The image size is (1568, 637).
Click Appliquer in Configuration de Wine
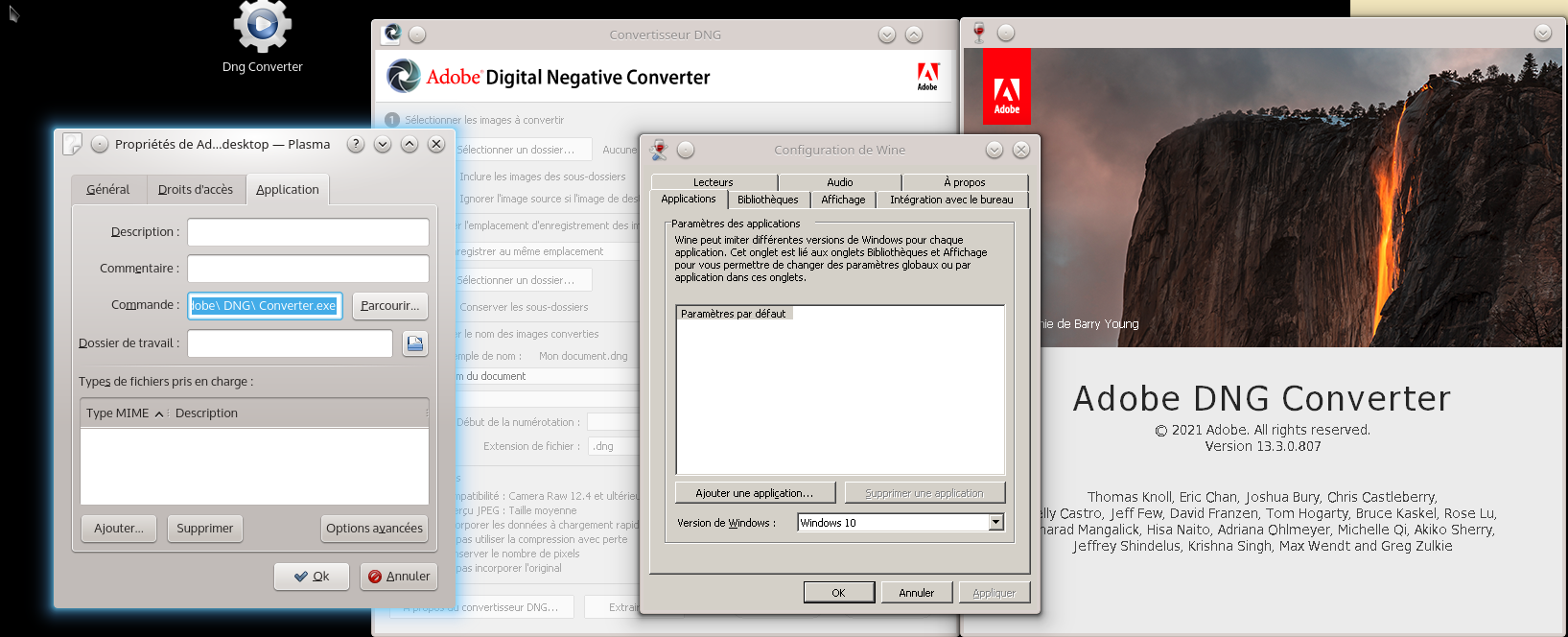(995, 593)
